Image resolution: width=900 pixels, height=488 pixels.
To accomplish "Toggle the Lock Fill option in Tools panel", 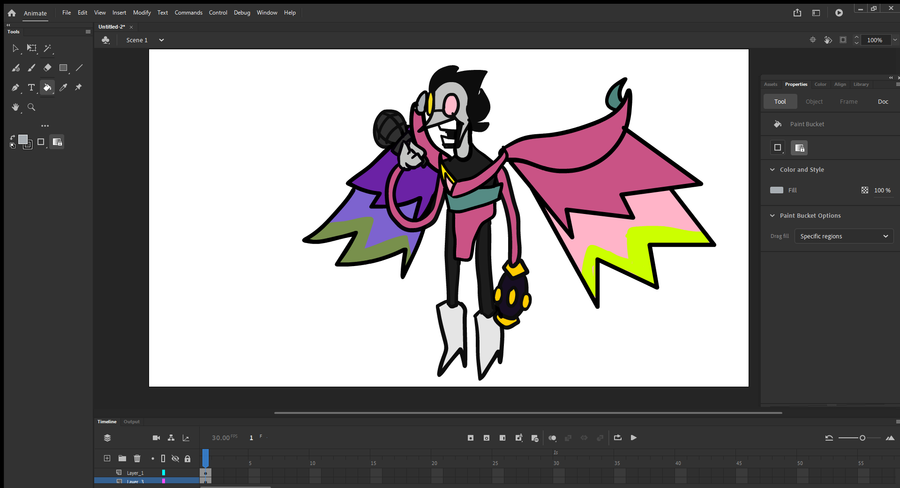I will (57, 141).
